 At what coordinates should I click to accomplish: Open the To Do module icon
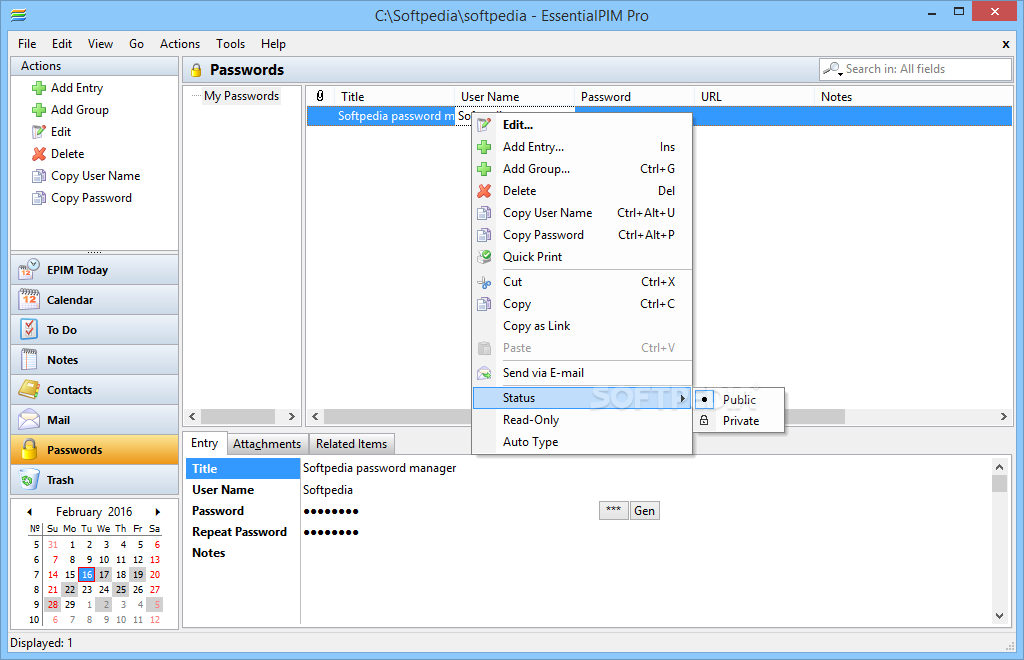point(29,330)
